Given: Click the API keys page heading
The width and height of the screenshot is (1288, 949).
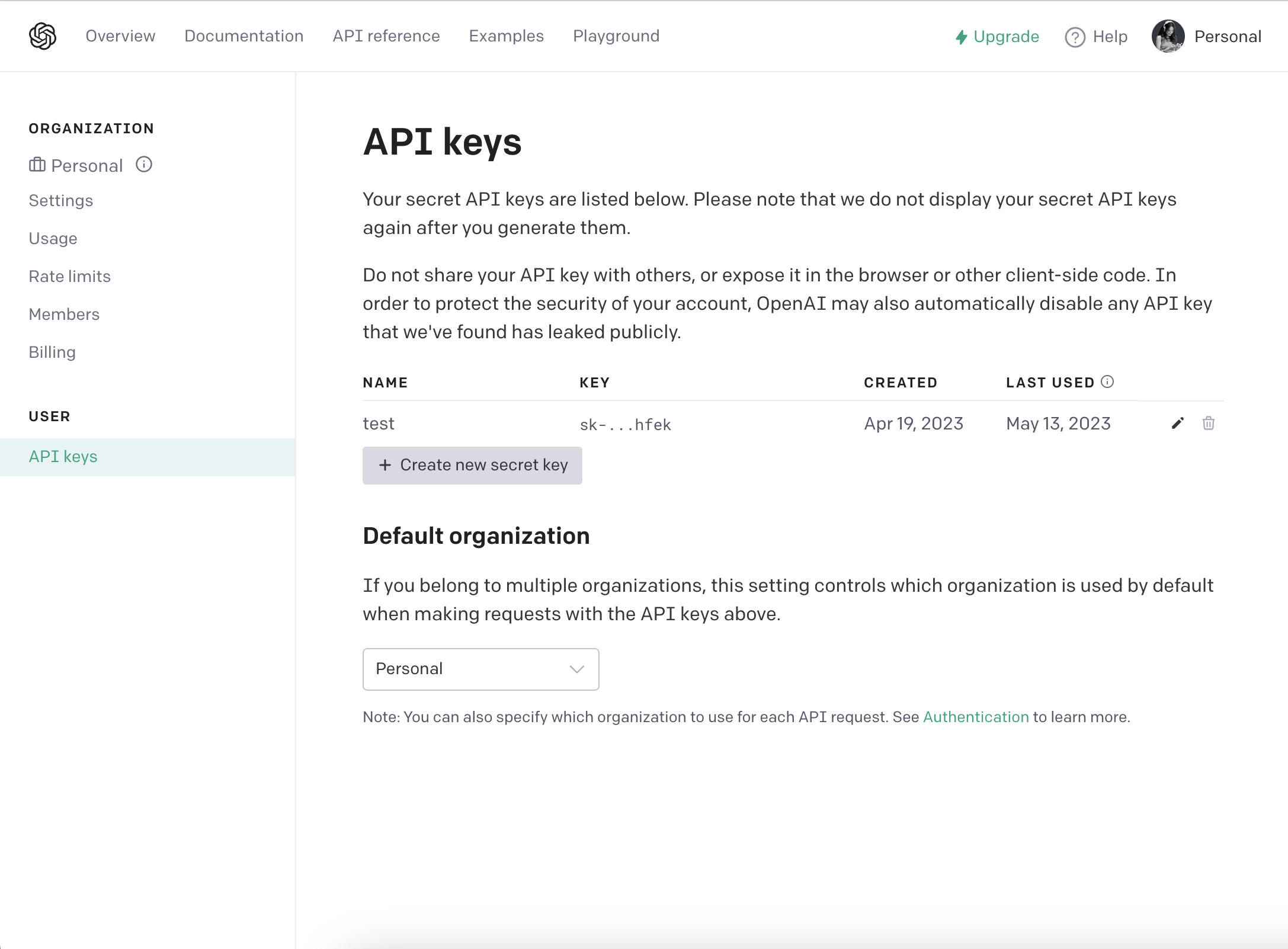Looking at the screenshot, I should click(442, 142).
